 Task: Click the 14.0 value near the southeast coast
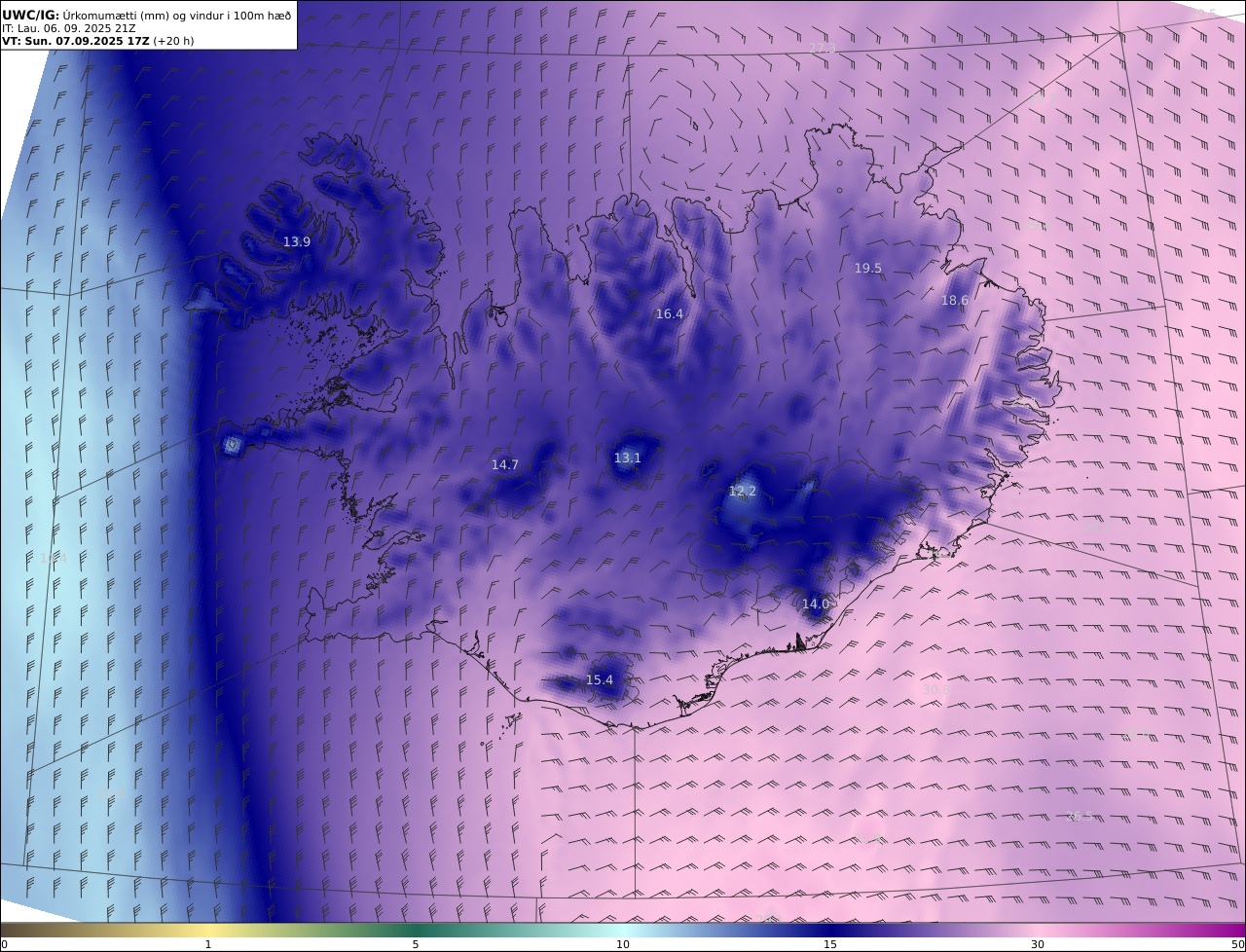pyautogui.click(x=816, y=604)
